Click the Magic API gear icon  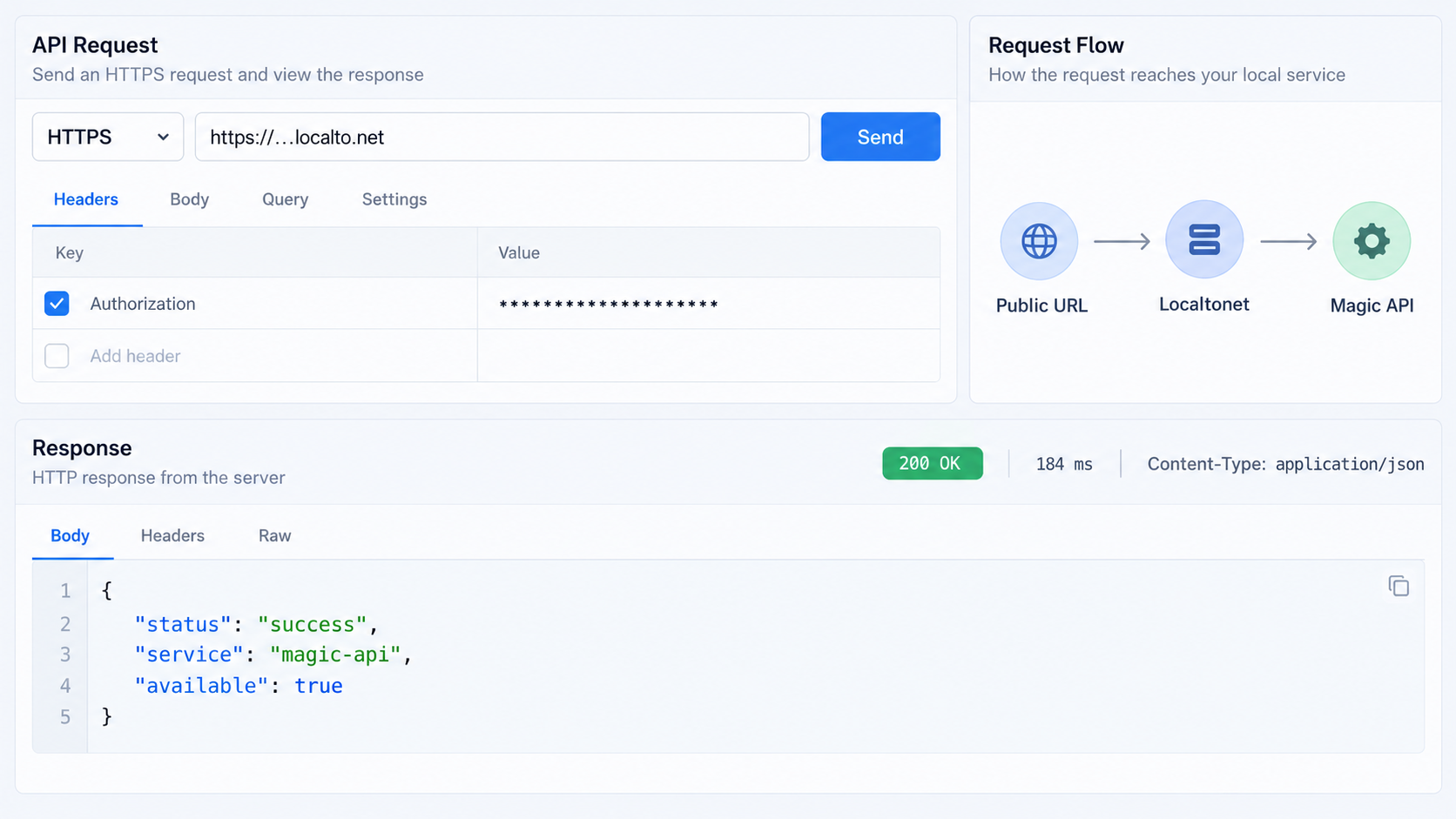tap(1372, 241)
